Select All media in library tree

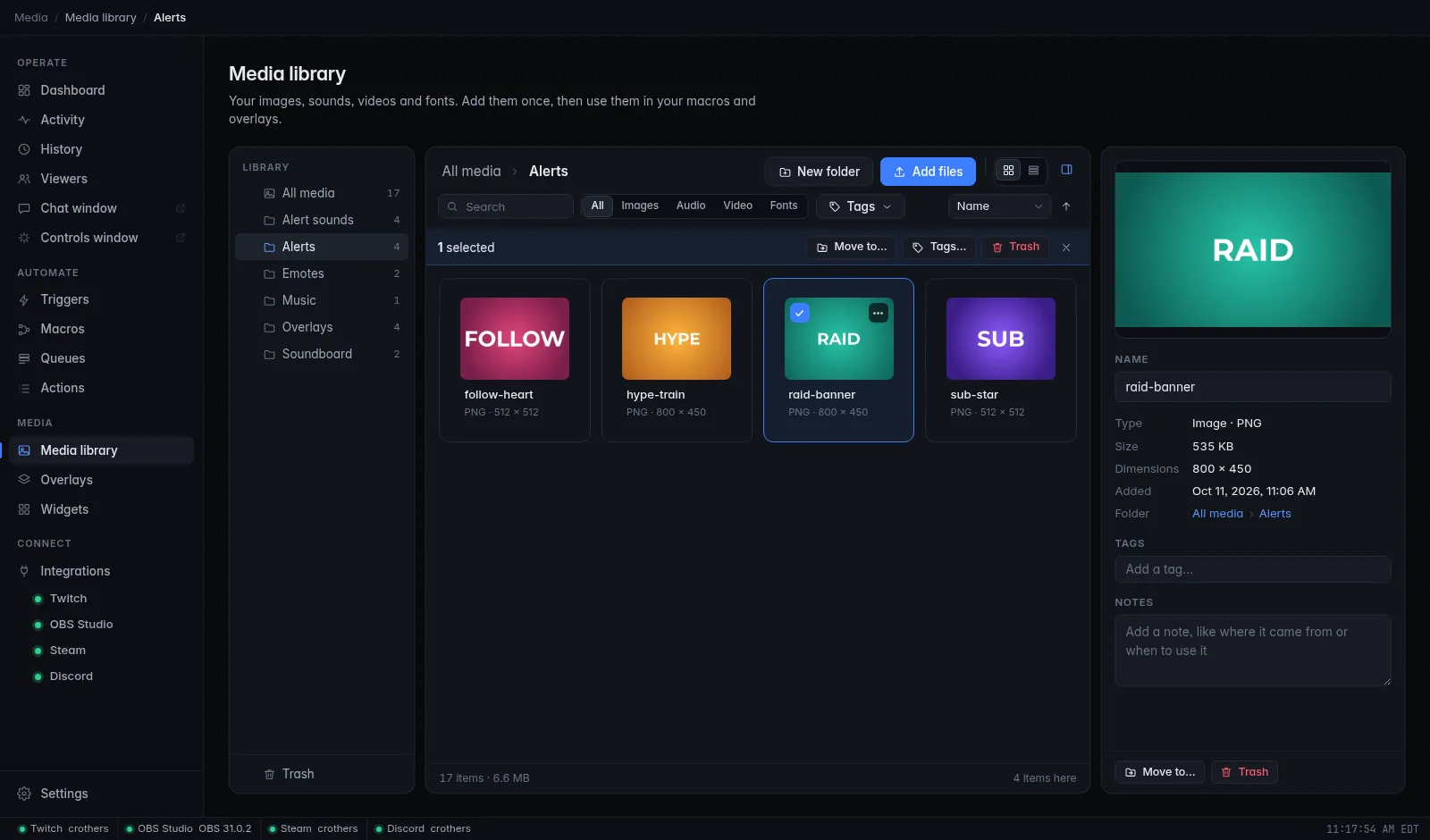(x=322, y=193)
